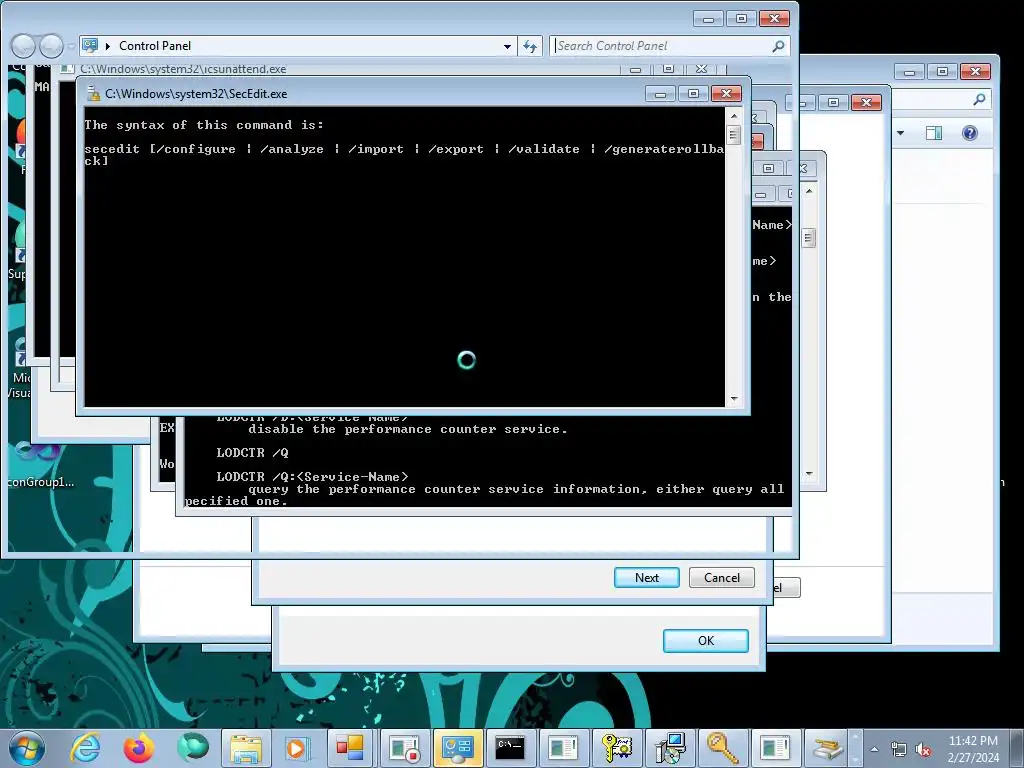Click the Control Panel breadcrumb text
Viewport: 1024px width, 768px height.
(x=155, y=46)
